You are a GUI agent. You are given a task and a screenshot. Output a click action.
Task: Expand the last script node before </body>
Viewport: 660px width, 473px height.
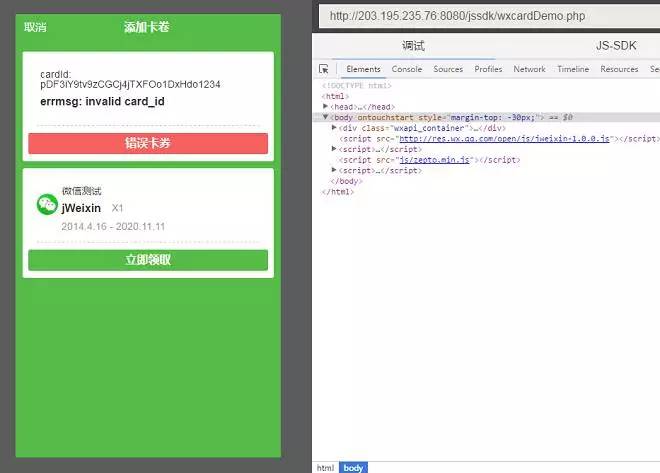pyautogui.click(x=334, y=170)
